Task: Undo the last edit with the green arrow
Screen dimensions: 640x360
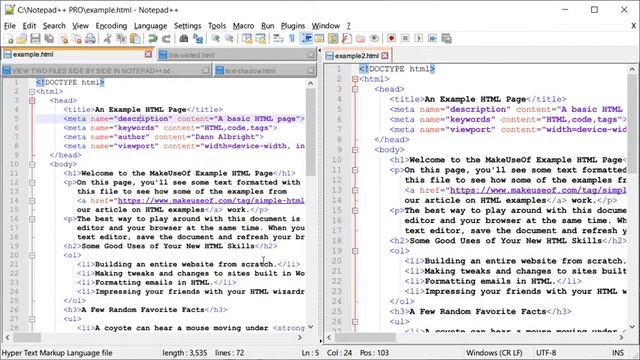Action: tap(153, 39)
